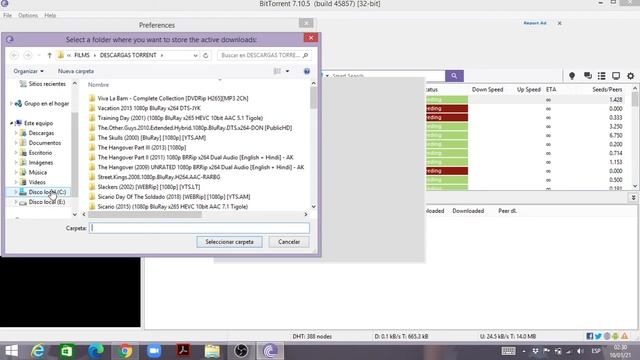This screenshot has height=360, width=640.
Task: Collapse BitTorrent detail pane with double chevron
Action: point(633,198)
